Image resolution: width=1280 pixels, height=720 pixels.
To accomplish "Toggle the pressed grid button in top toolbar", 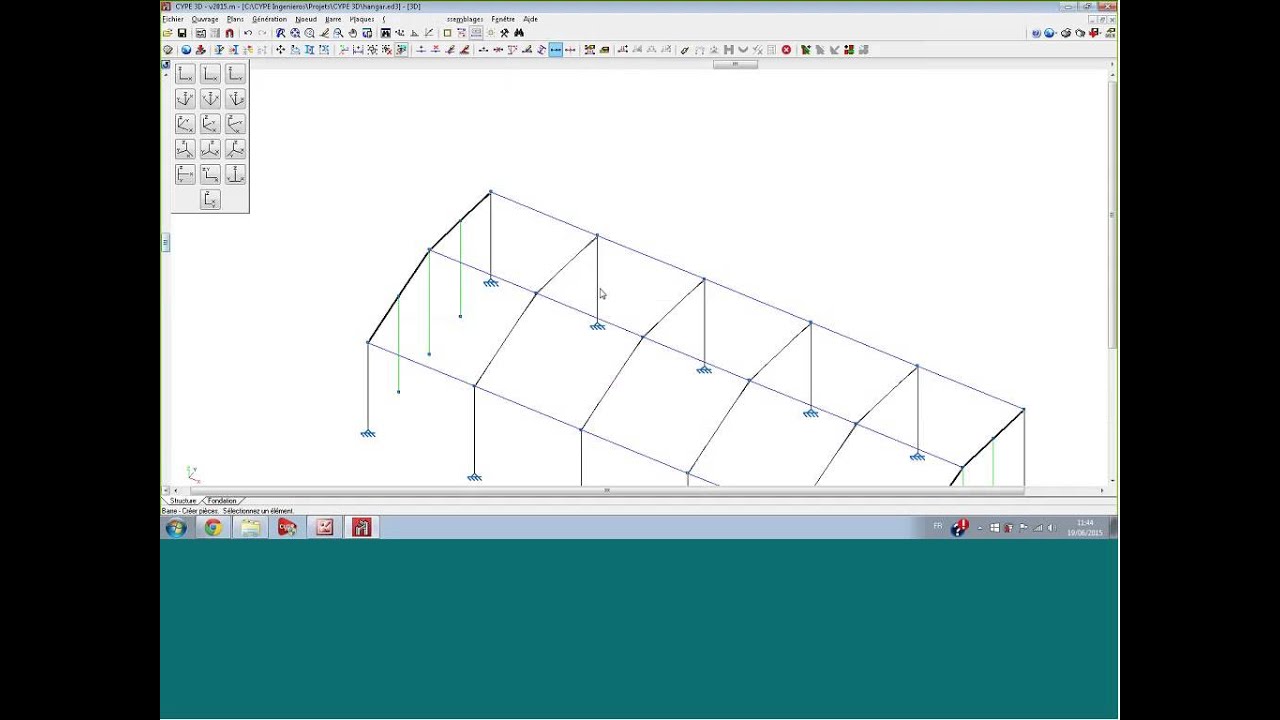I will pyautogui.click(x=476, y=33).
